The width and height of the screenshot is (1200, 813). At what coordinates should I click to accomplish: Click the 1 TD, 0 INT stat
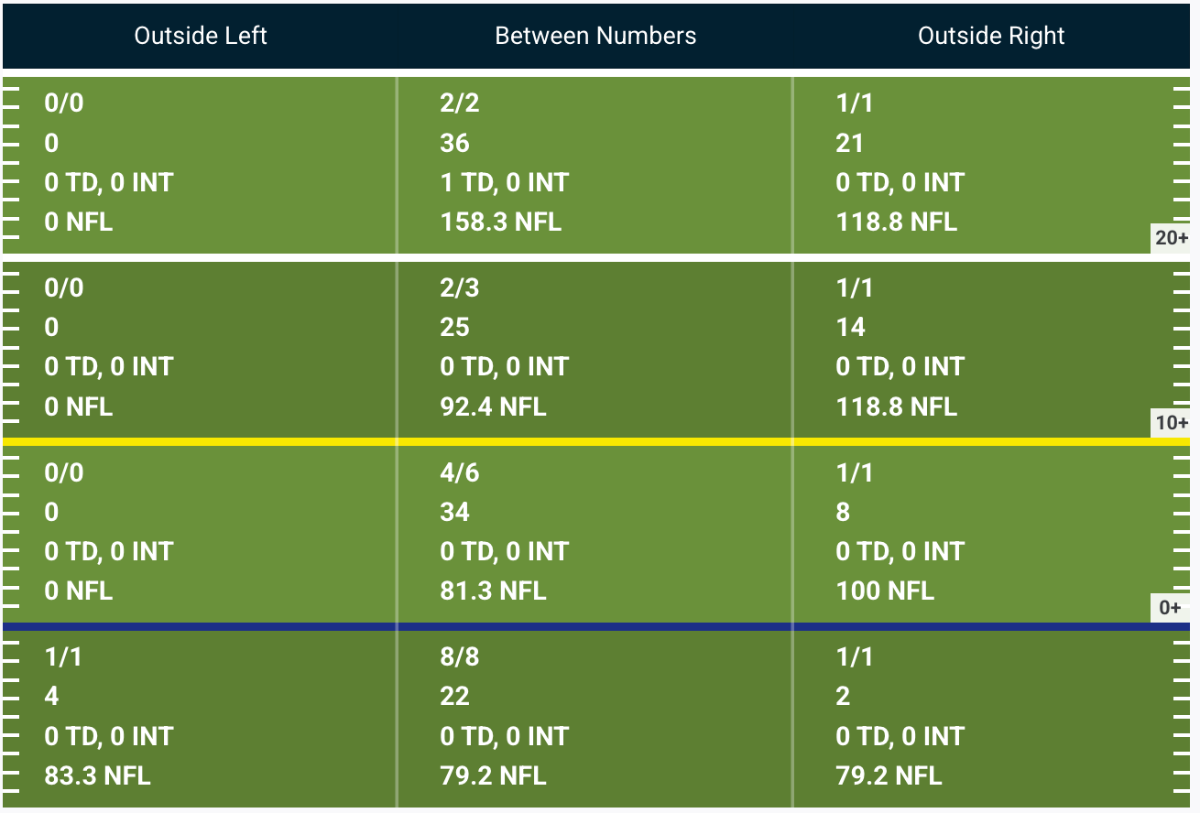click(504, 183)
